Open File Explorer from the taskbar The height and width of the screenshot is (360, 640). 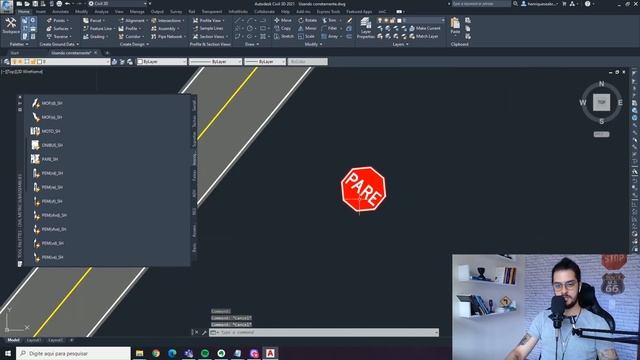tap(140, 353)
